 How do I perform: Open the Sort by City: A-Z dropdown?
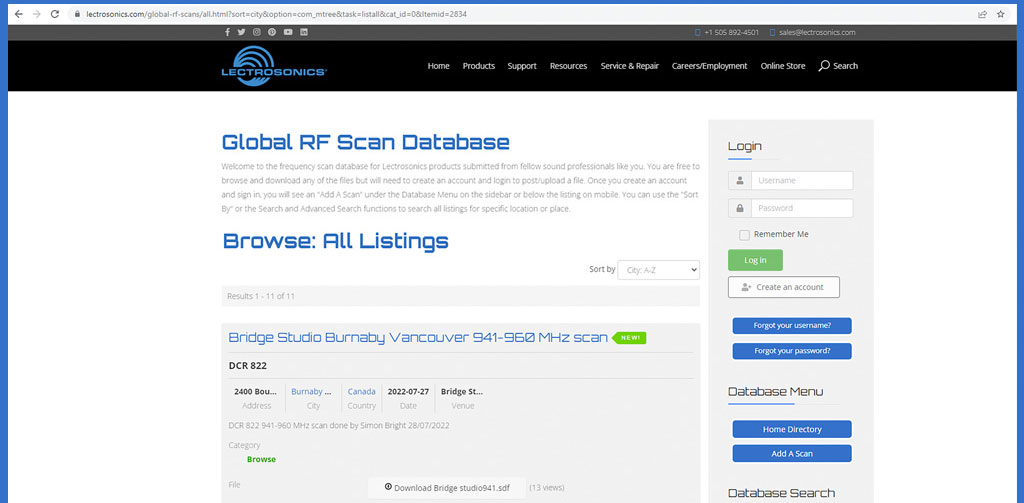[658, 270]
